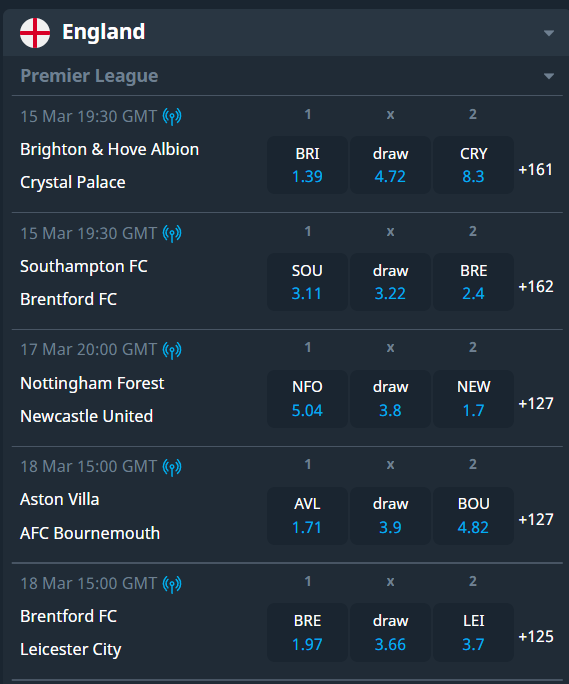Open +161 more markets for Brighton match
The height and width of the screenshot is (684, 569).
pos(535,169)
